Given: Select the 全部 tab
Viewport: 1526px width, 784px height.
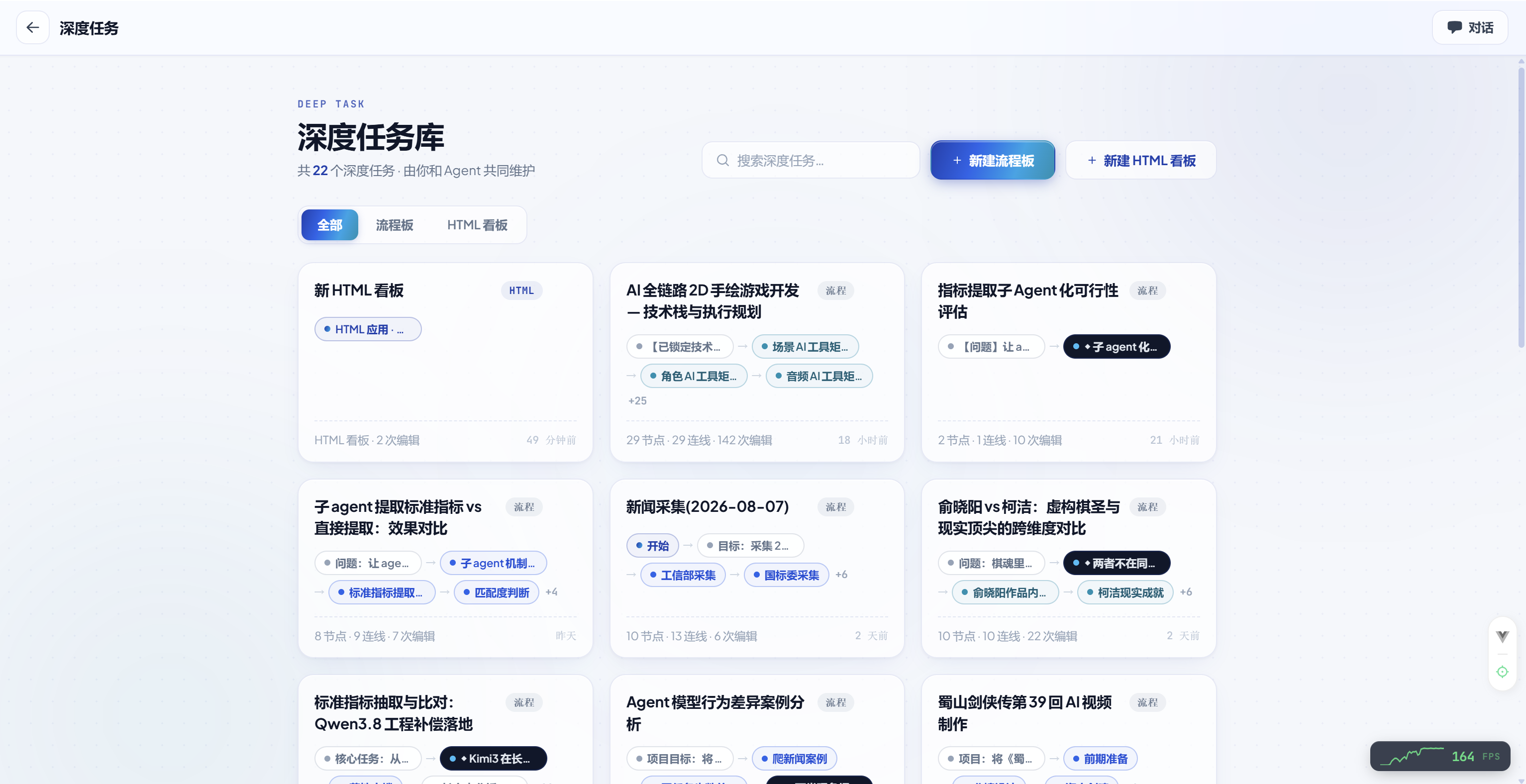Looking at the screenshot, I should [329, 225].
